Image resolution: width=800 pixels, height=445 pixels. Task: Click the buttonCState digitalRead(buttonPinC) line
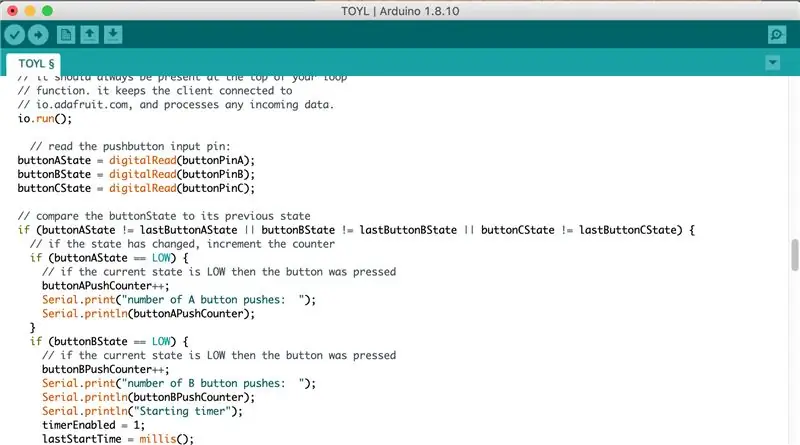[136, 188]
